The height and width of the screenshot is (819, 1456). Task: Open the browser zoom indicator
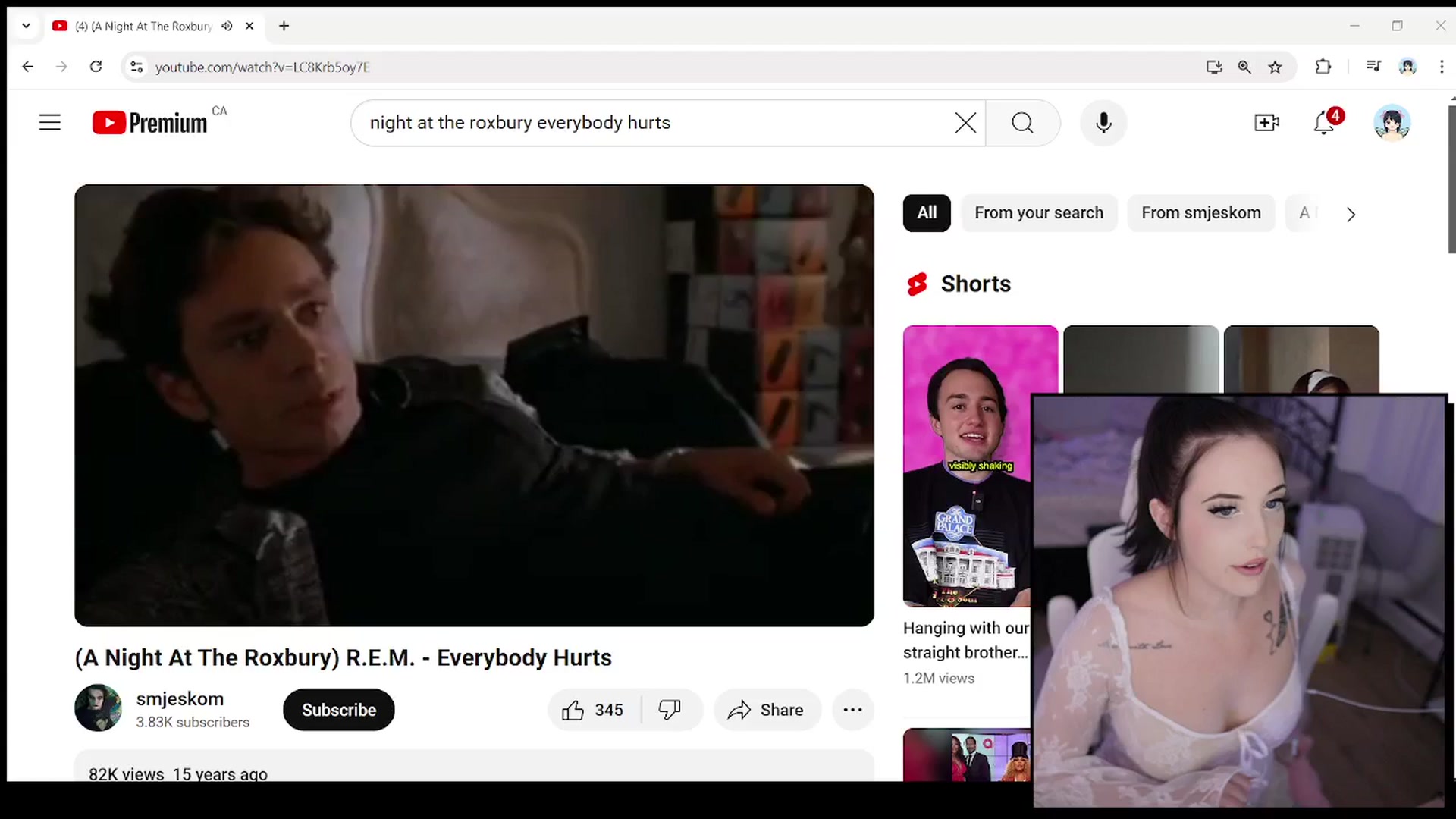[1244, 67]
